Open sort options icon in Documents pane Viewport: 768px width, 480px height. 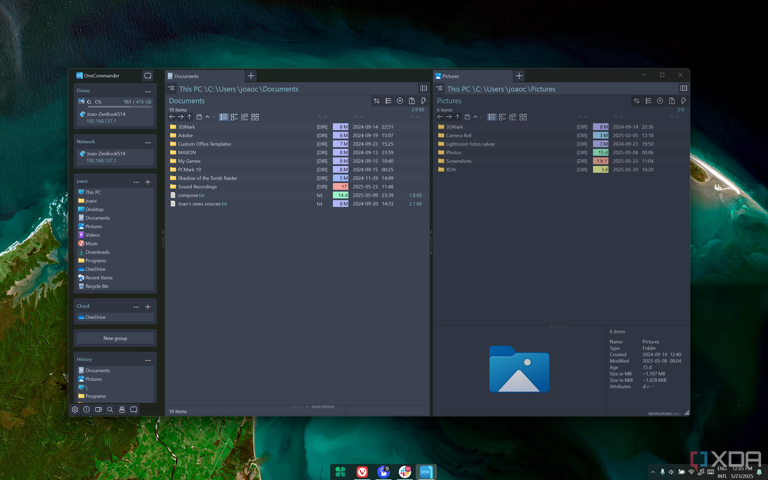(x=376, y=101)
